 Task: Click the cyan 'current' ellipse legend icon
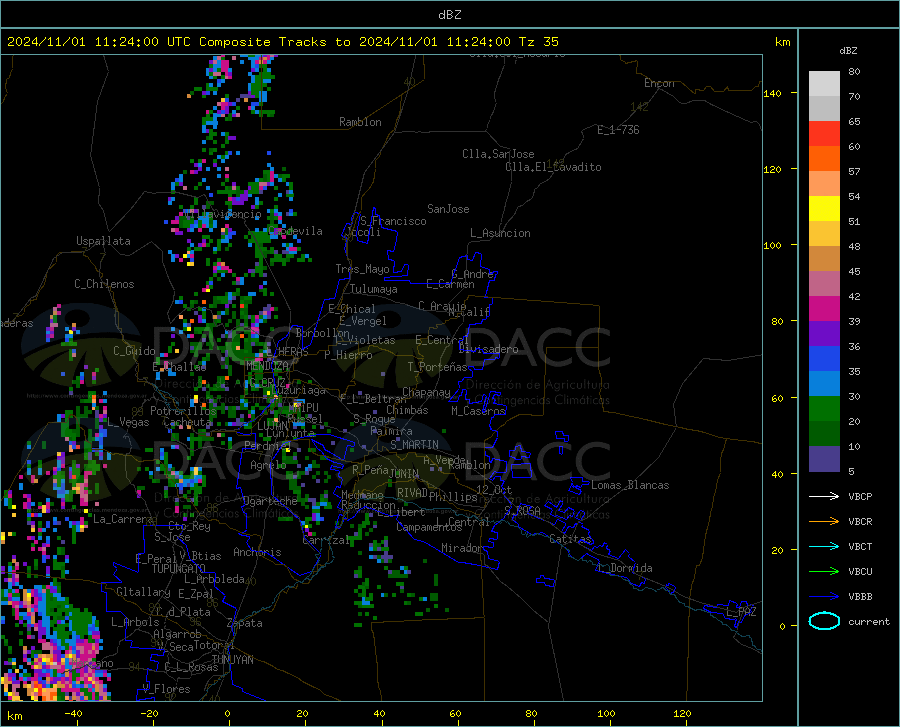824,621
